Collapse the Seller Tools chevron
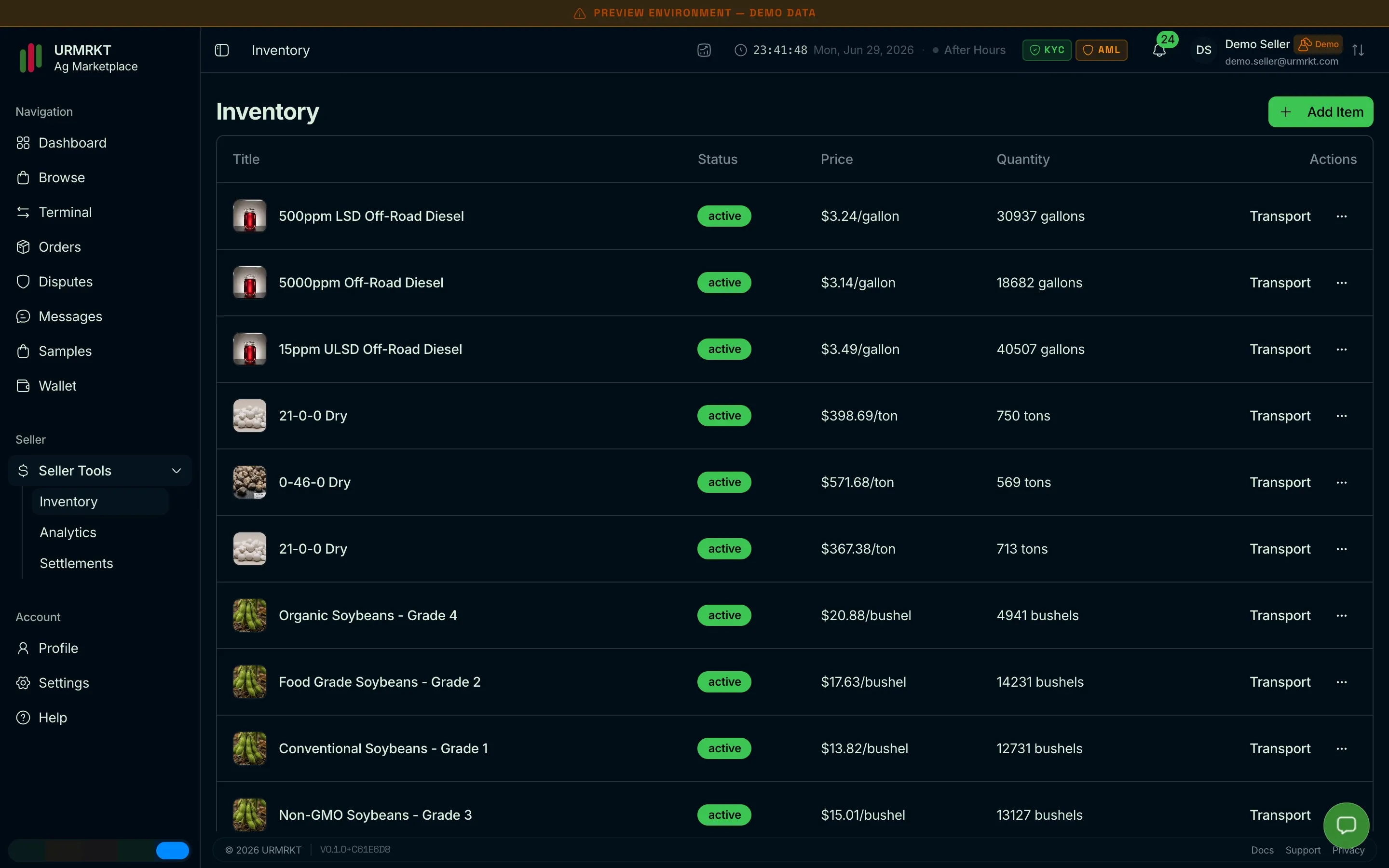This screenshot has height=868, width=1389. click(x=177, y=471)
